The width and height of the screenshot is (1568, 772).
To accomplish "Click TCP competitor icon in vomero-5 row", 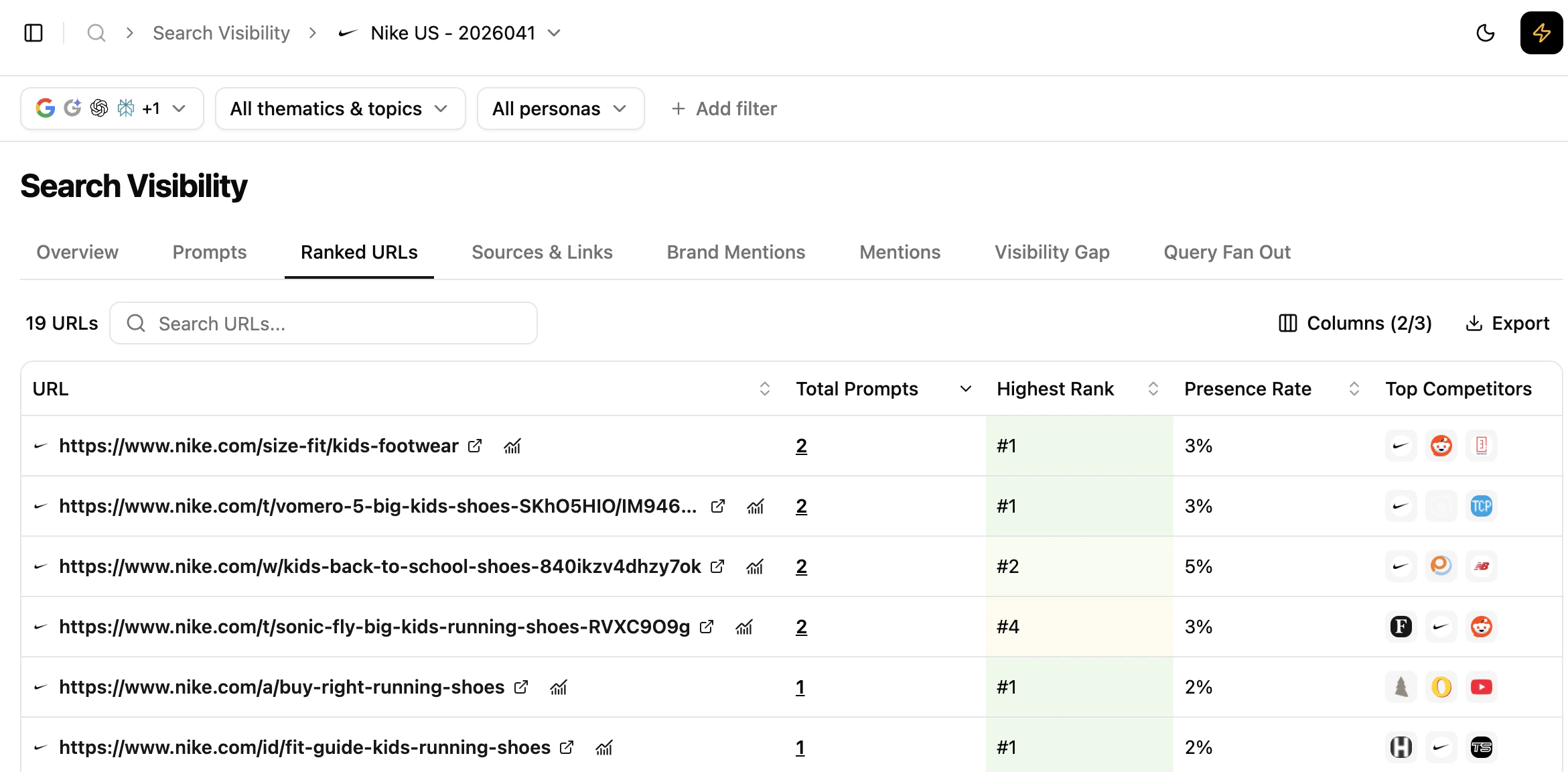I will click(x=1482, y=506).
